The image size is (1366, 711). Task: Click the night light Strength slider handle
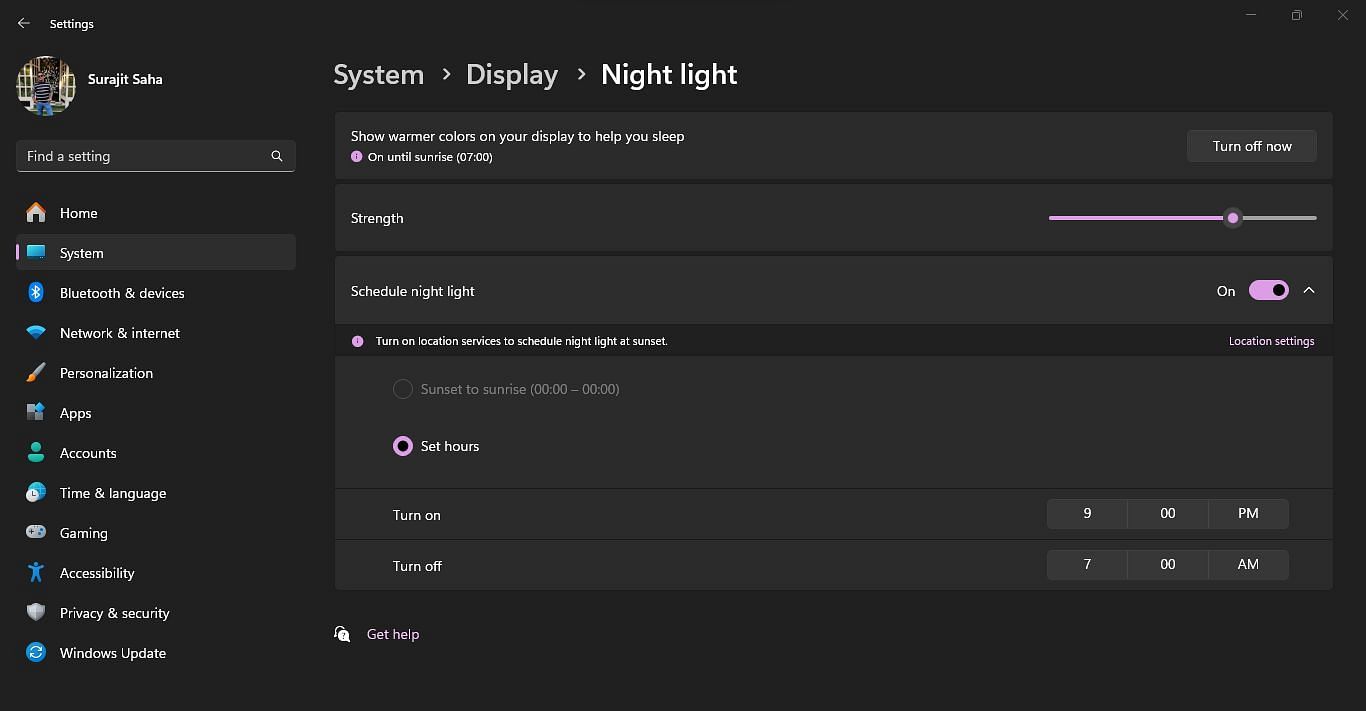coord(1233,218)
